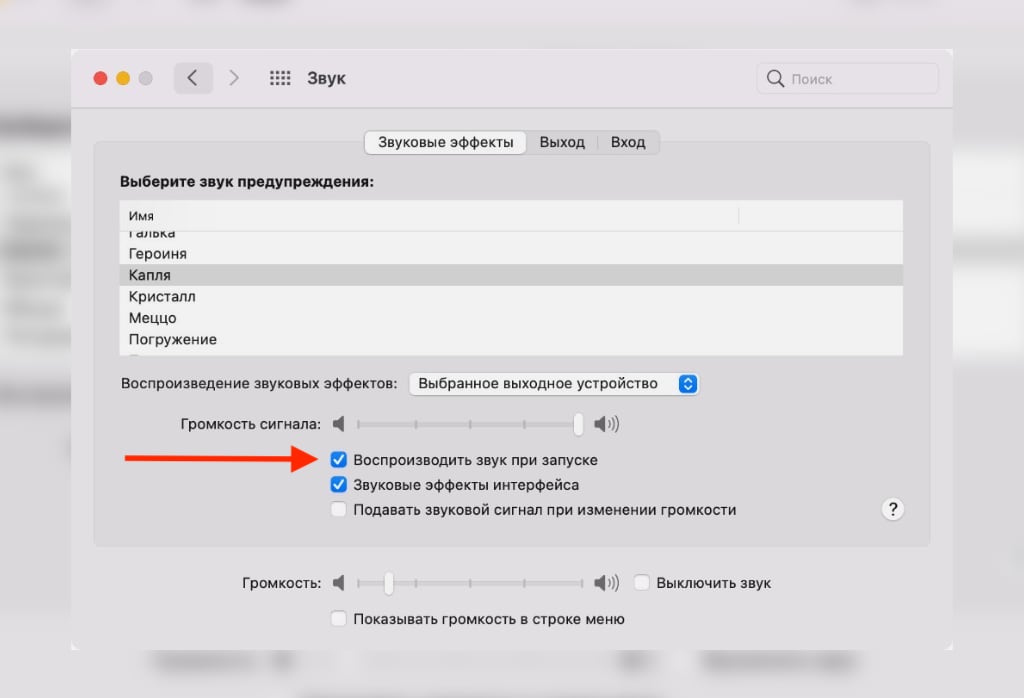Click into the Поиск search field
The image size is (1024, 698).
848,78
